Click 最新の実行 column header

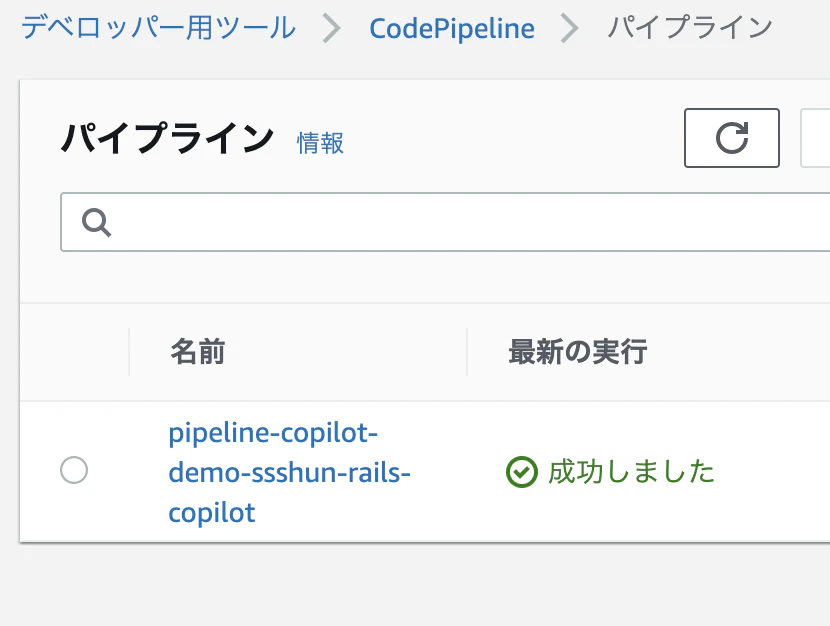(578, 352)
